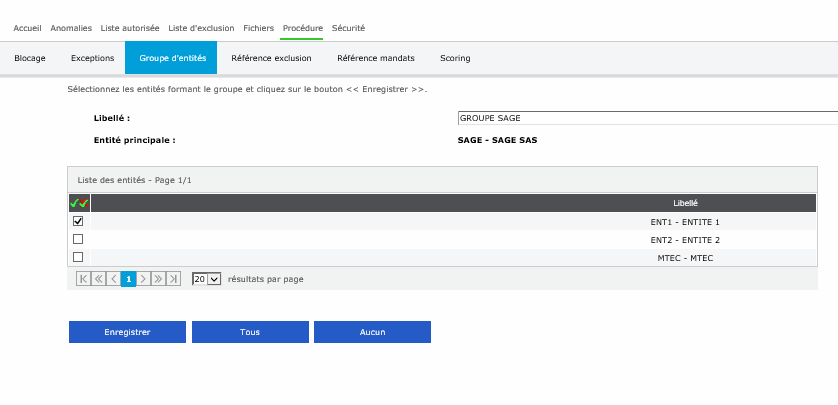
Task: Switch to the Référence exclusion tab
Action: point(271,58)
